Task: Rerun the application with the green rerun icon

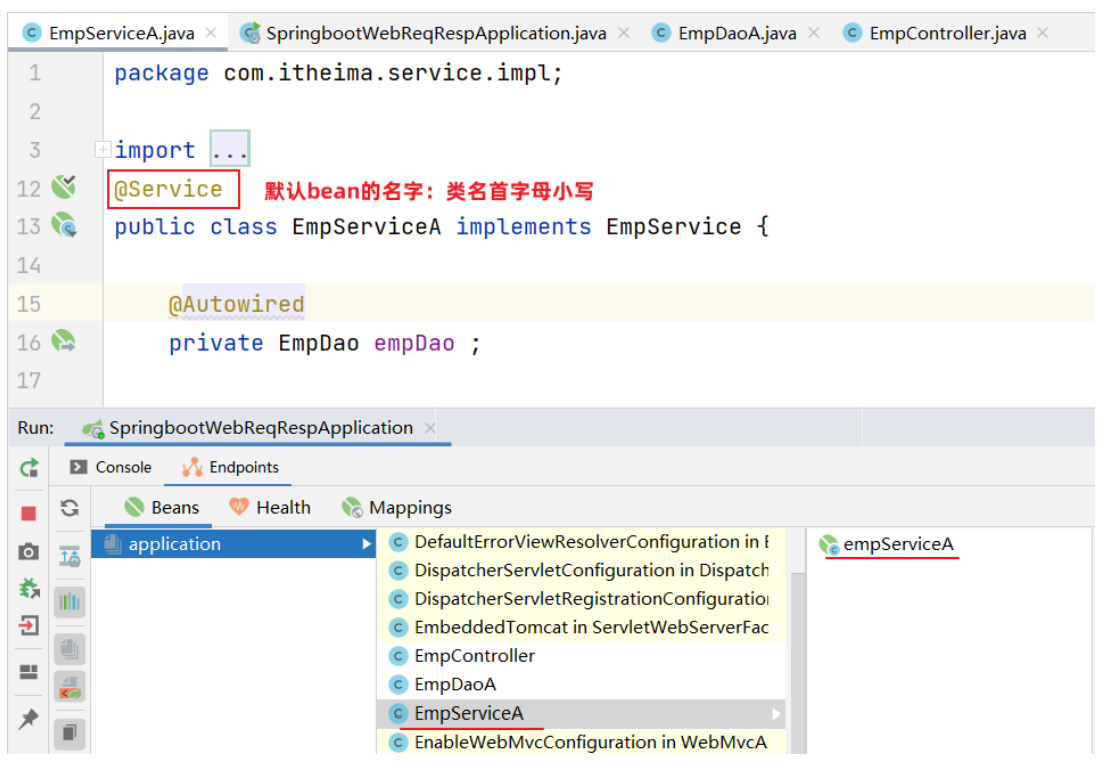Action: 29,467
